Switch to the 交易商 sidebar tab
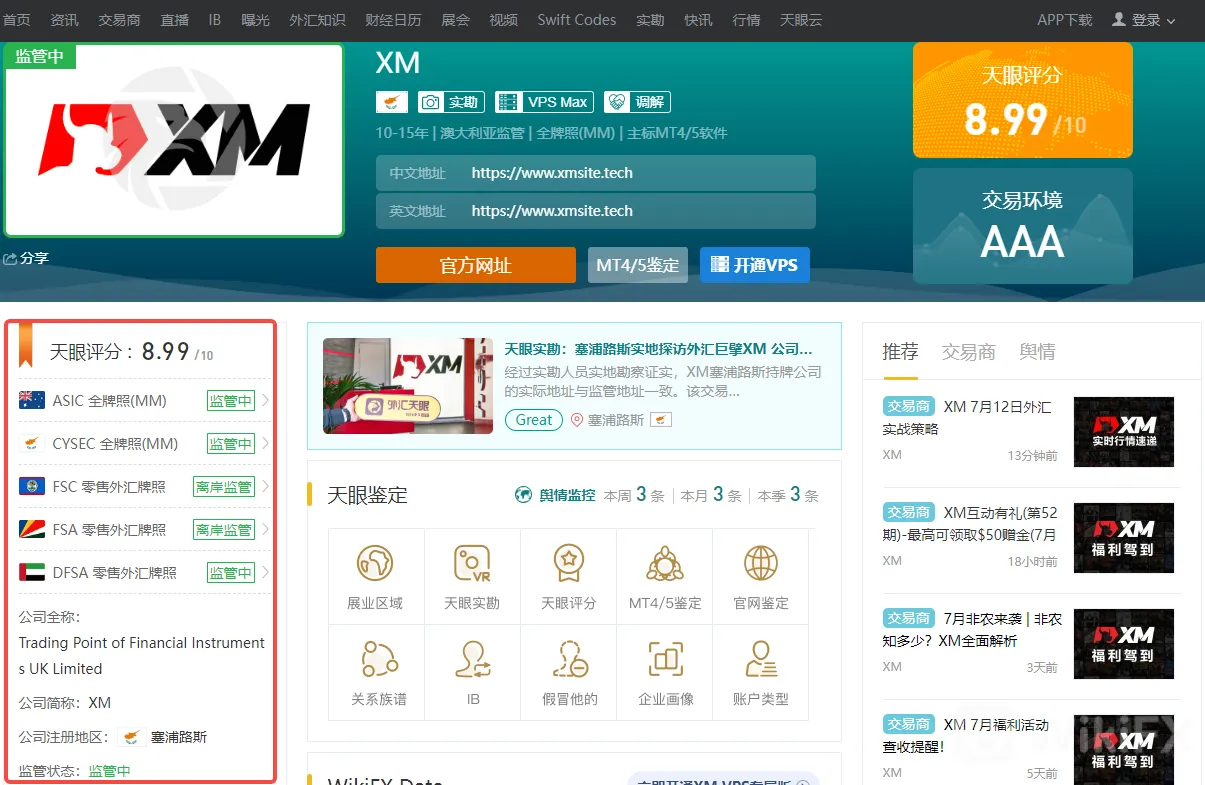The height and width of the screenshot is (785, 1205). coord(968,352)
